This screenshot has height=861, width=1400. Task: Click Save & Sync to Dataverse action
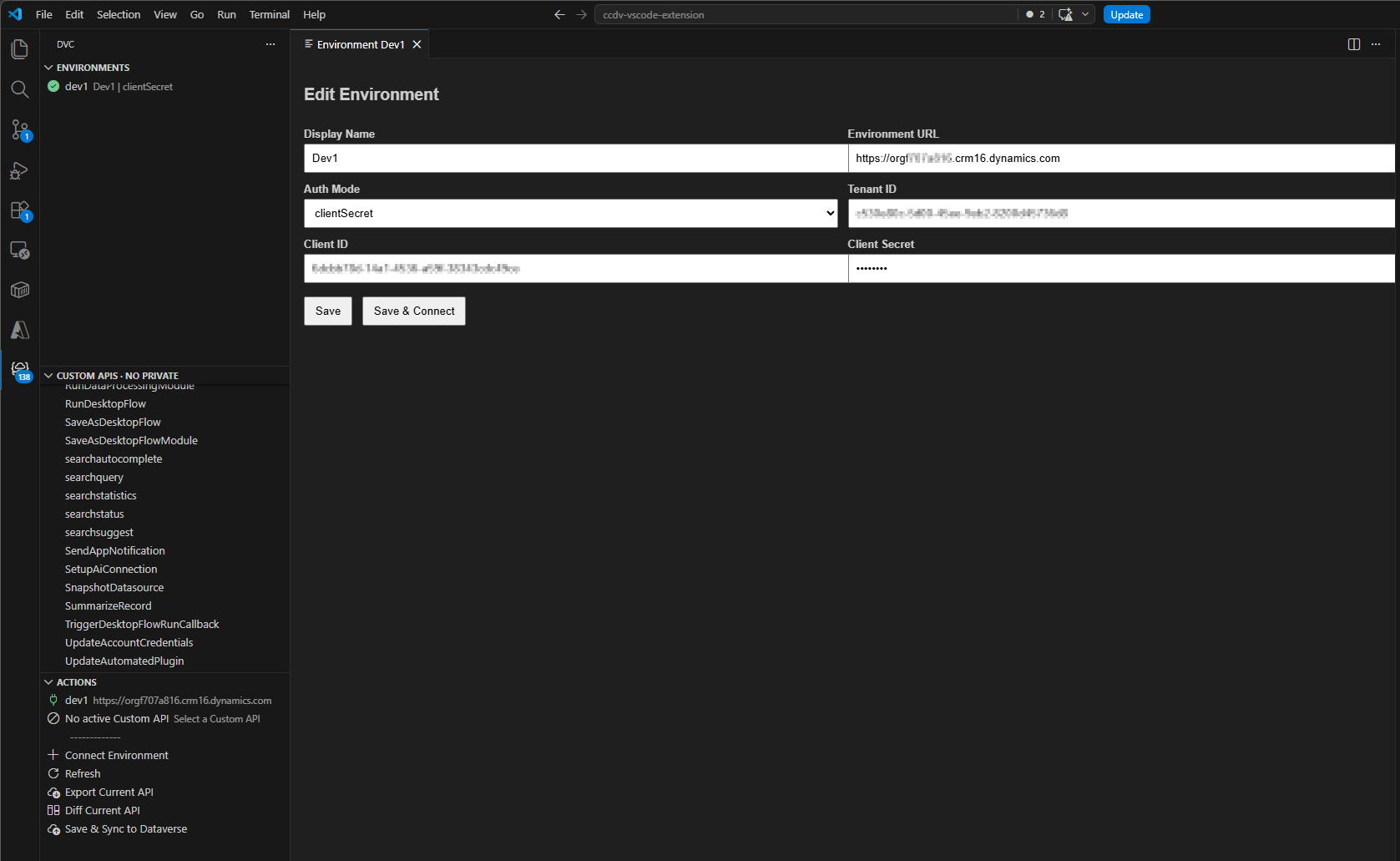click(x=126, y=828)
